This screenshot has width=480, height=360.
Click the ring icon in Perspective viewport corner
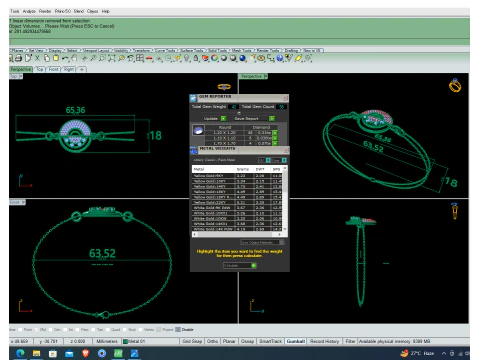click(455, 85)
